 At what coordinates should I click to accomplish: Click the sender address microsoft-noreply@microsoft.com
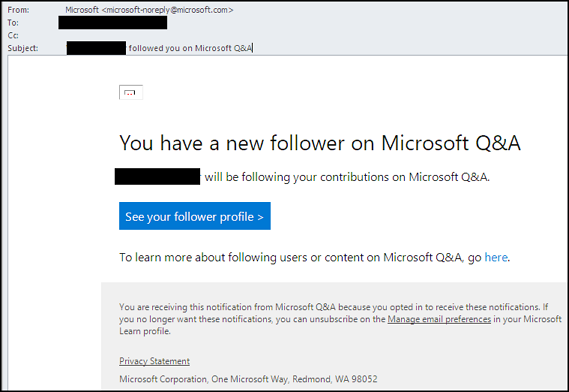167,10
